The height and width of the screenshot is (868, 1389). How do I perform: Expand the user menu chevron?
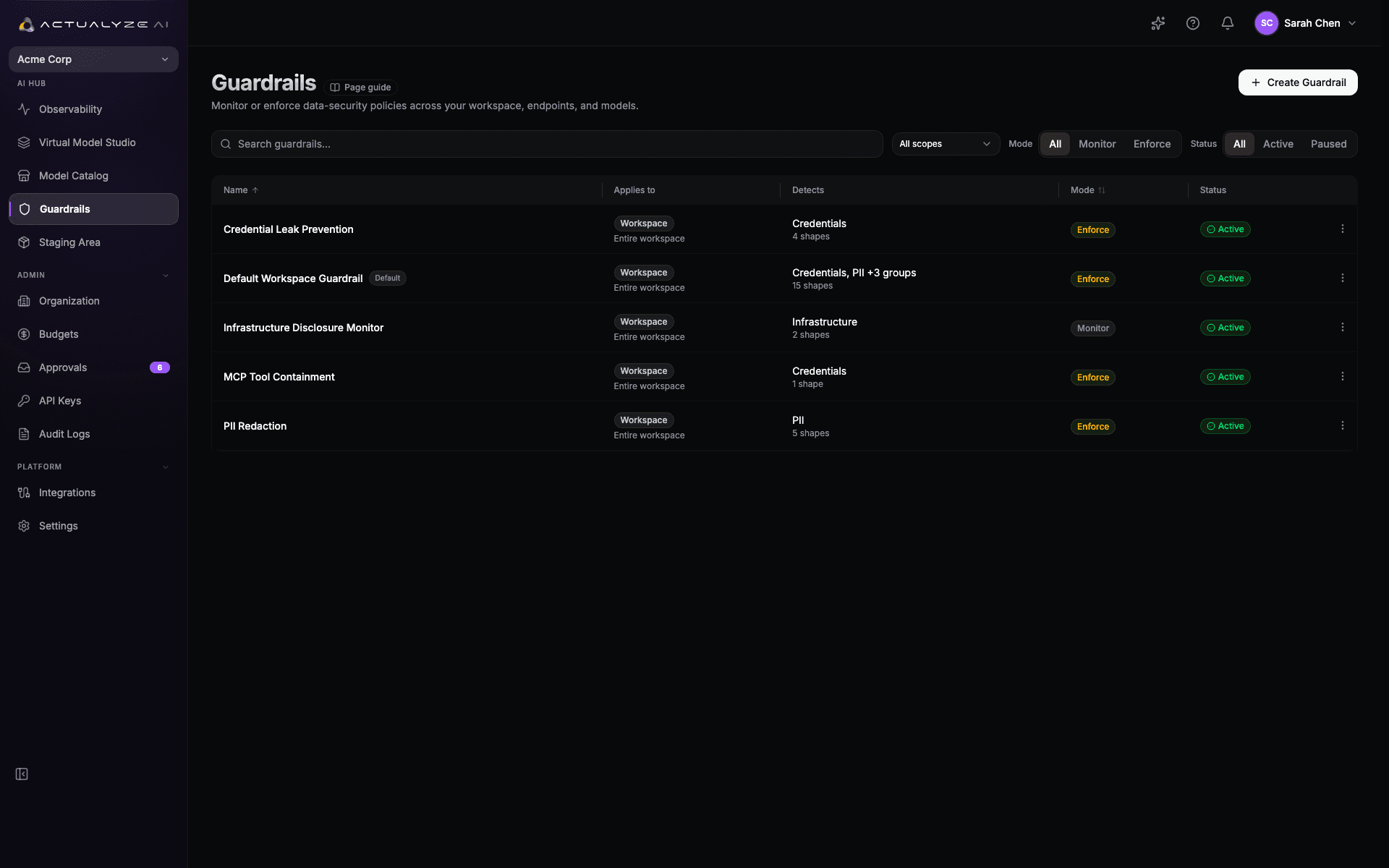pos(1352,23)
